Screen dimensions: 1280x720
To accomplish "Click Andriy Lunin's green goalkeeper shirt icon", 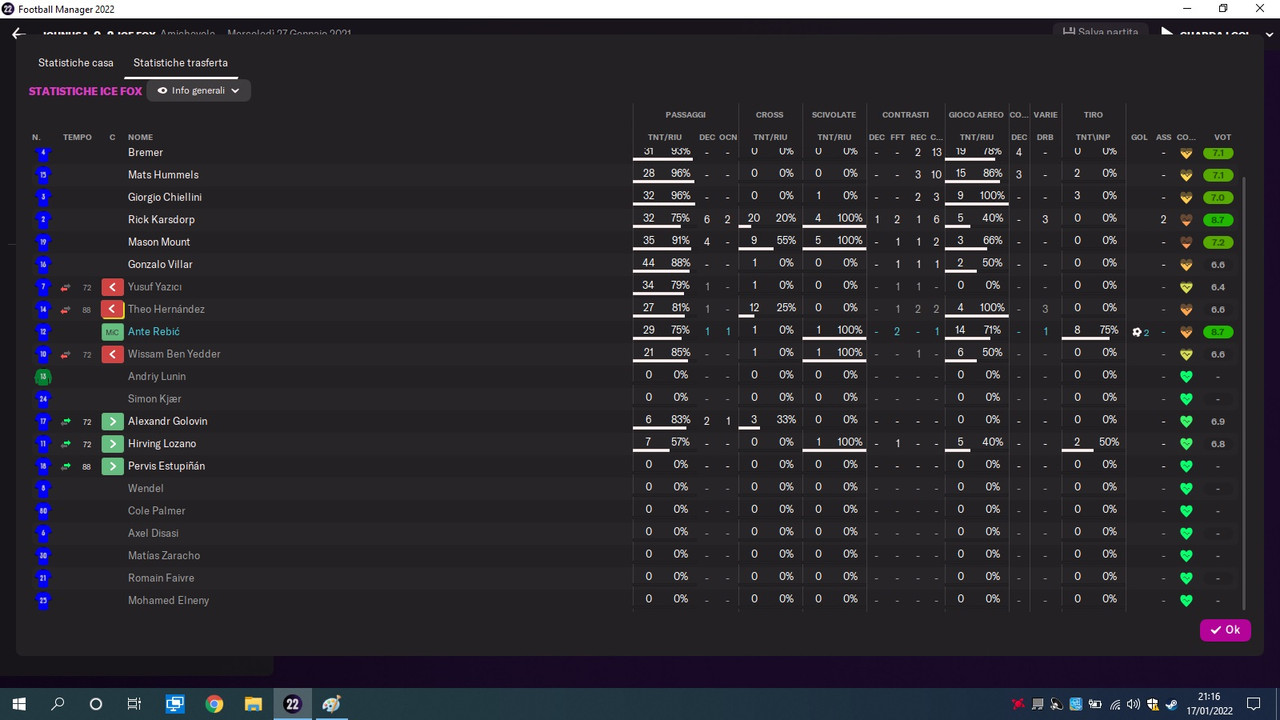I will point(42,377).
